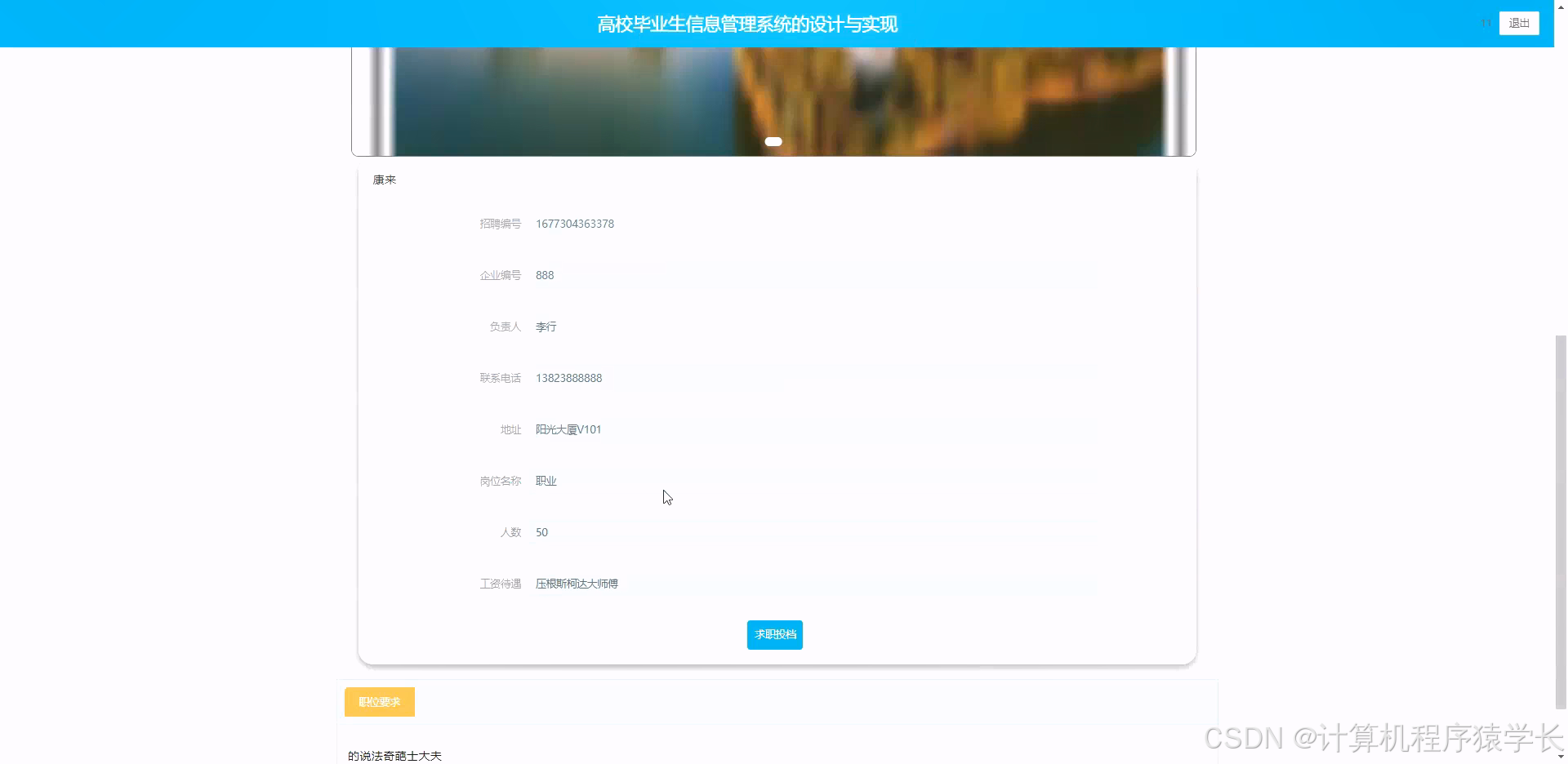Select the 负责人 name 李行

546,326
